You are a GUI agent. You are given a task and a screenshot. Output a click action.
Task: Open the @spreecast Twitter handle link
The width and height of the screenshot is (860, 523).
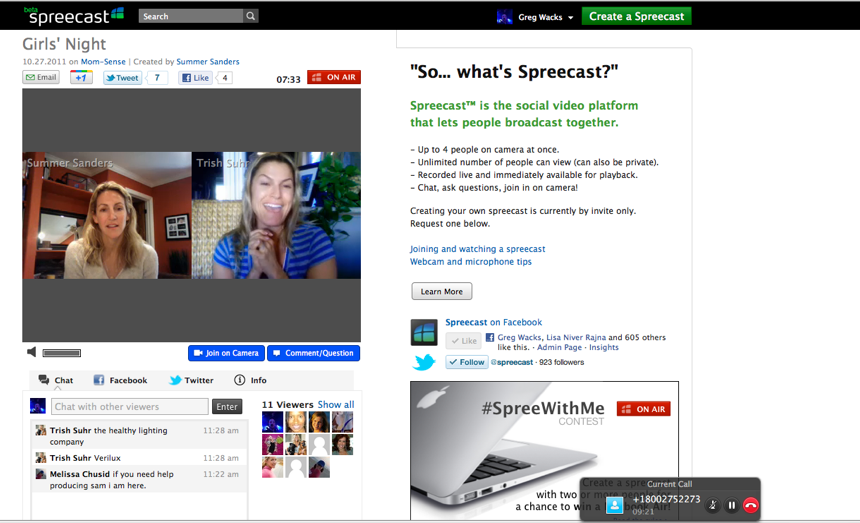[512, 362]
